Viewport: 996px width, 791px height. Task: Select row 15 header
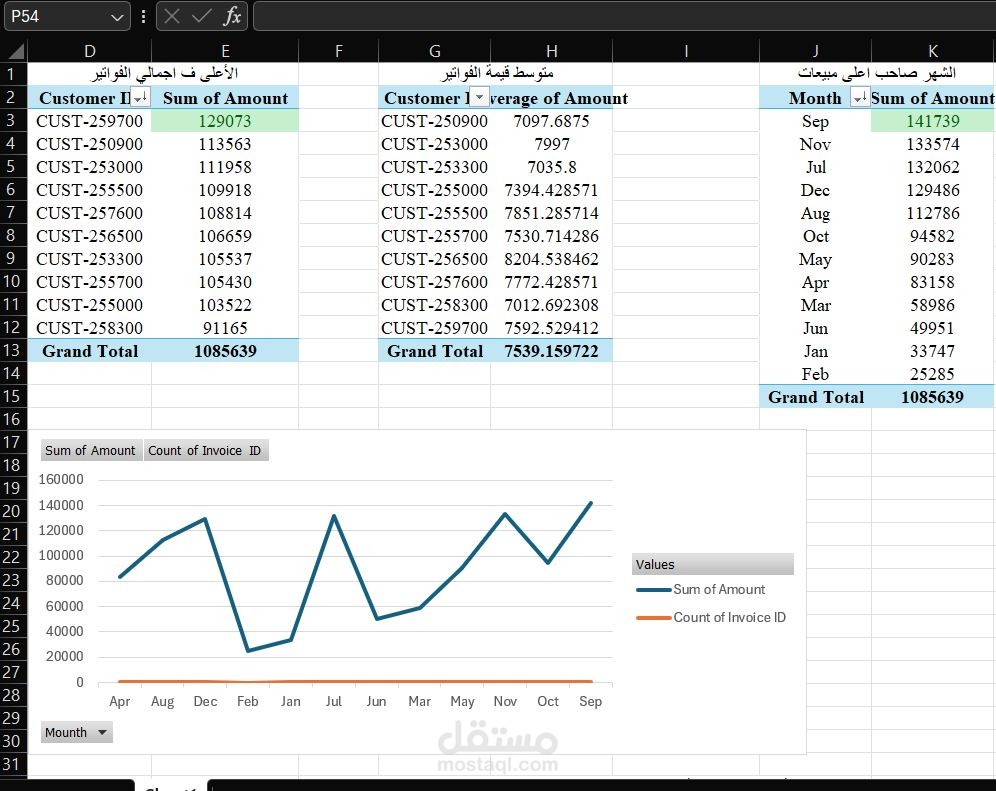[13, 396]
